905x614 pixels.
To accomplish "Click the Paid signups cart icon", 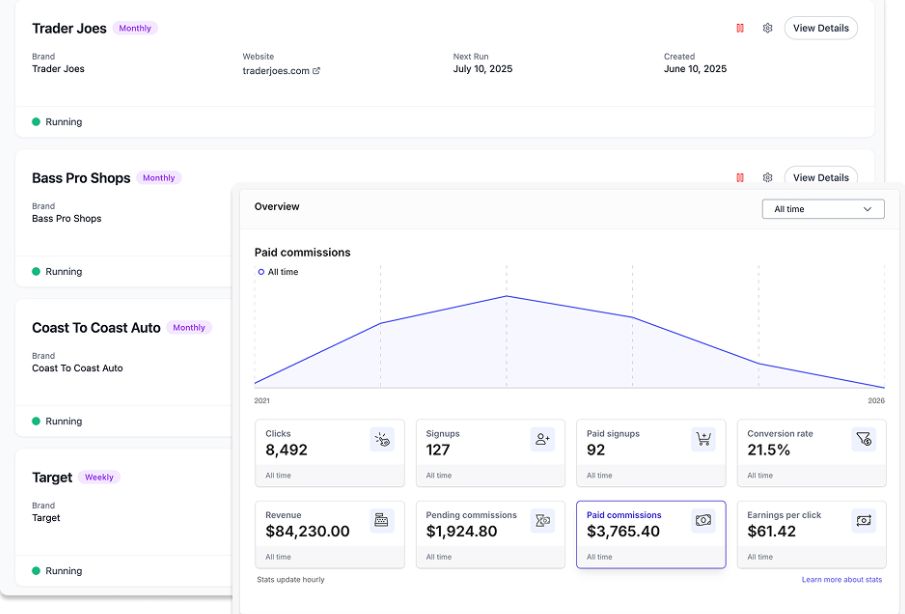I will 704,439.
